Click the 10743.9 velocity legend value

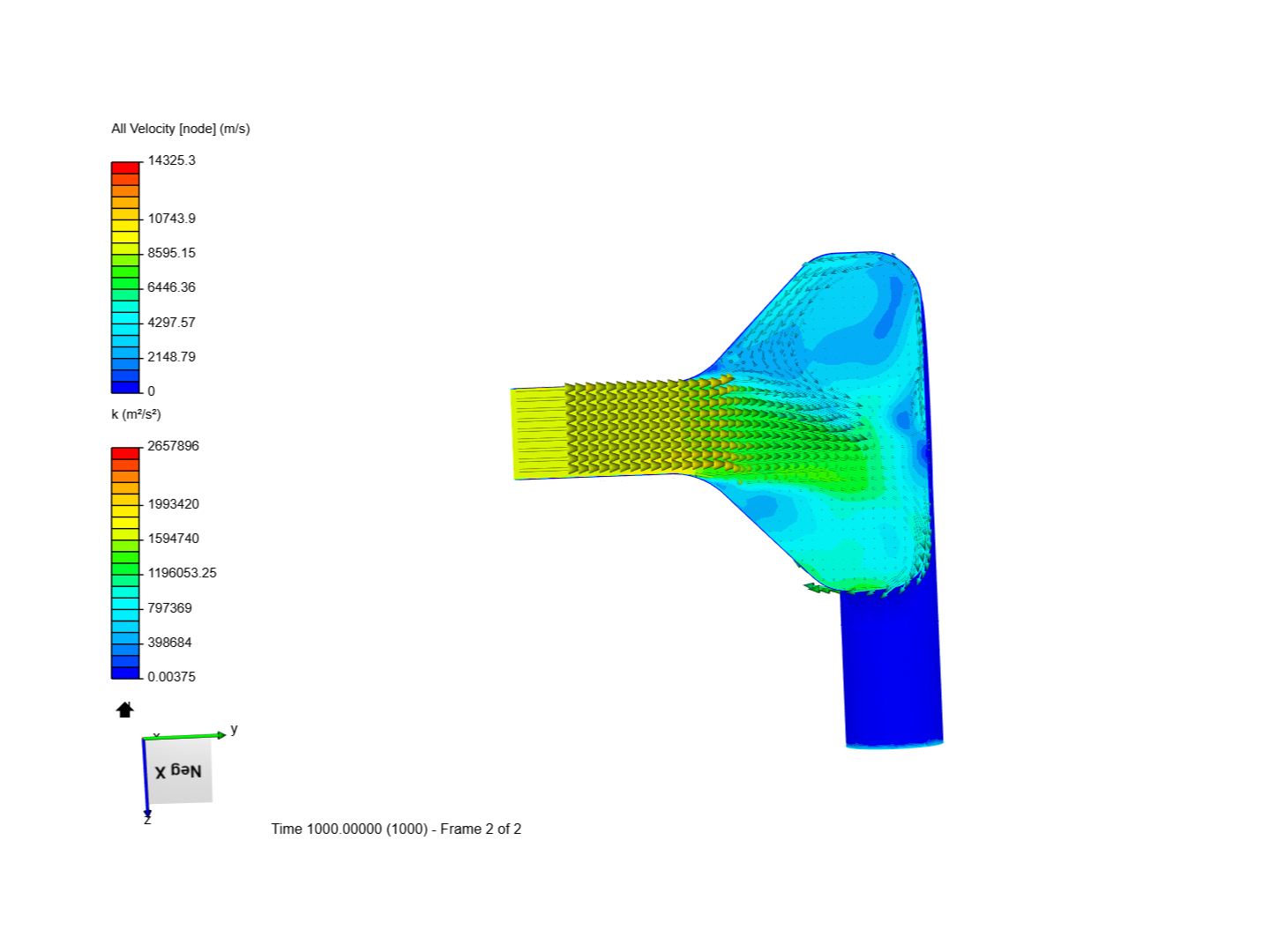click(172, 219)
